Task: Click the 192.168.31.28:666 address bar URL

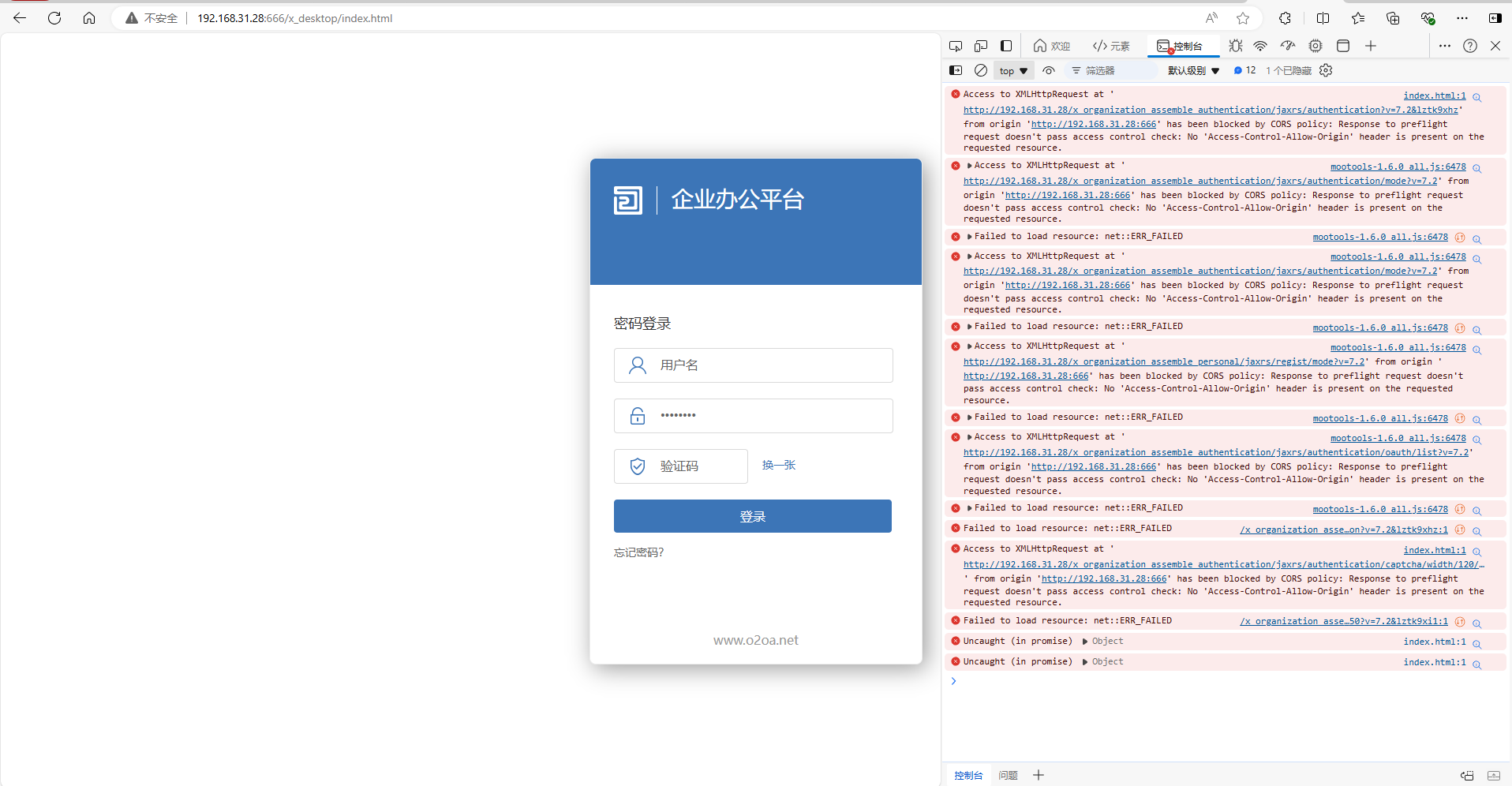Action: [294, 18]
